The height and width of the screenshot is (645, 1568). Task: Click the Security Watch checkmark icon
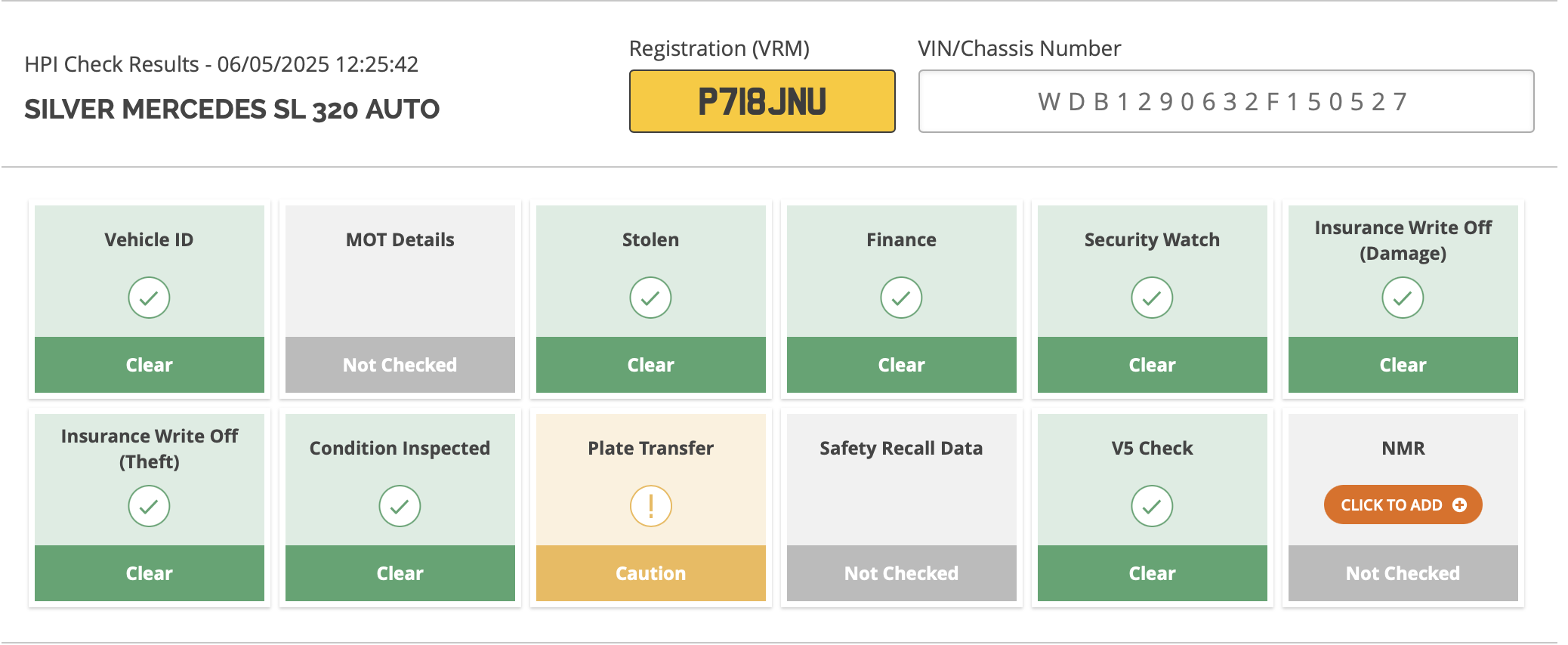coord(1152,298)
